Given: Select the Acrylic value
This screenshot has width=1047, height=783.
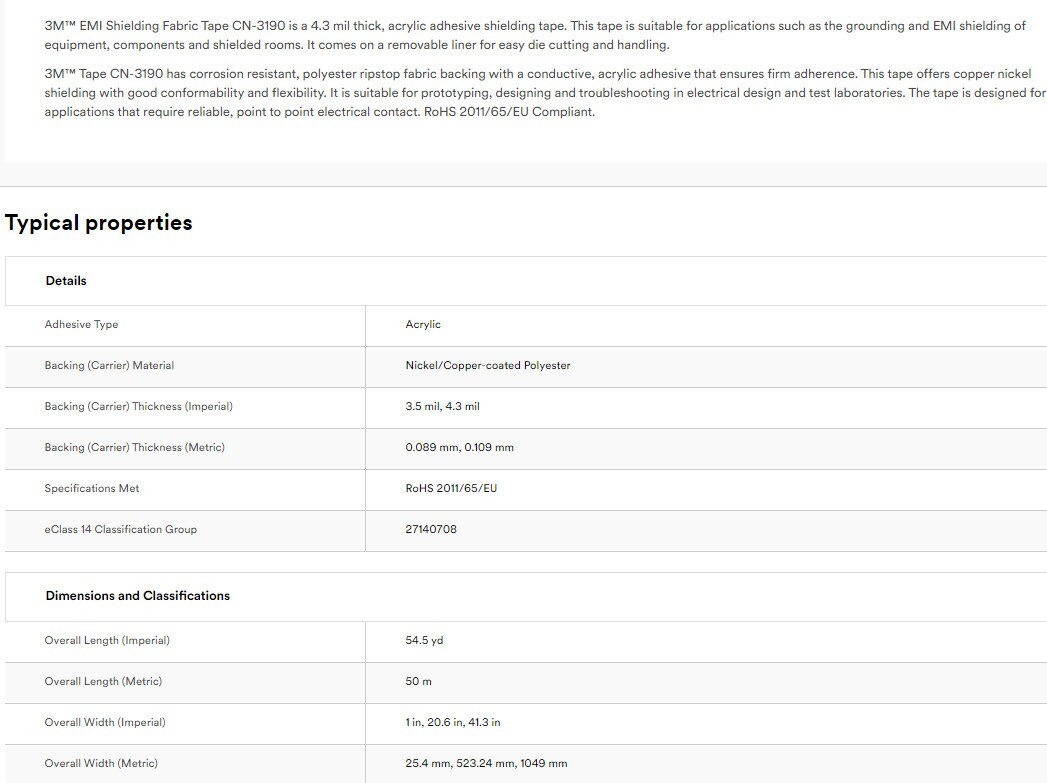Looking at the screenshot, I should (423, 324).
